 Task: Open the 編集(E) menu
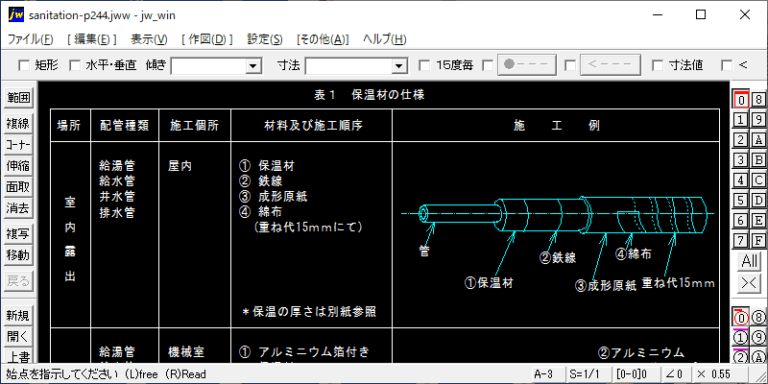(92, 40)
